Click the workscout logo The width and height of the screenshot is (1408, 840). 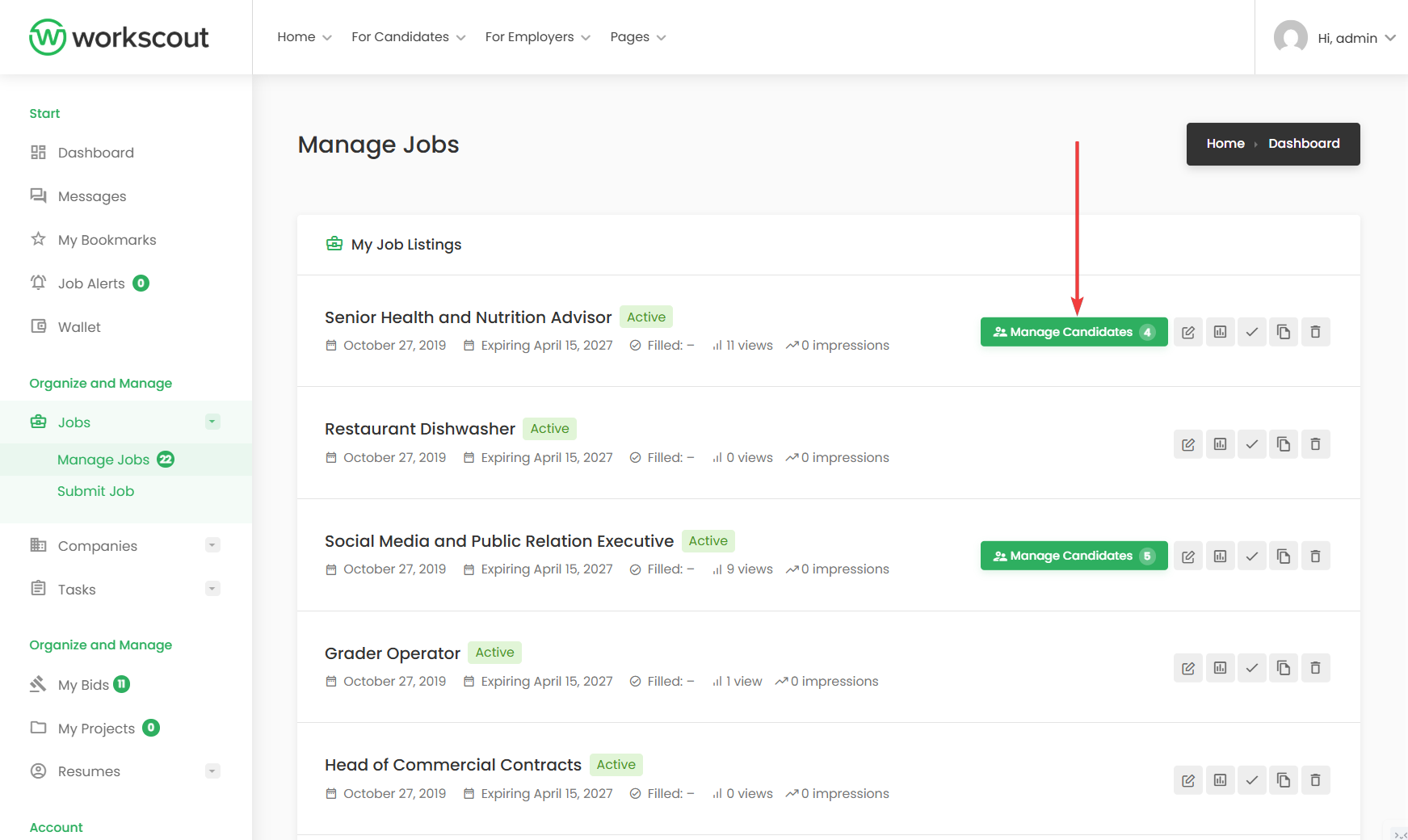120,37
